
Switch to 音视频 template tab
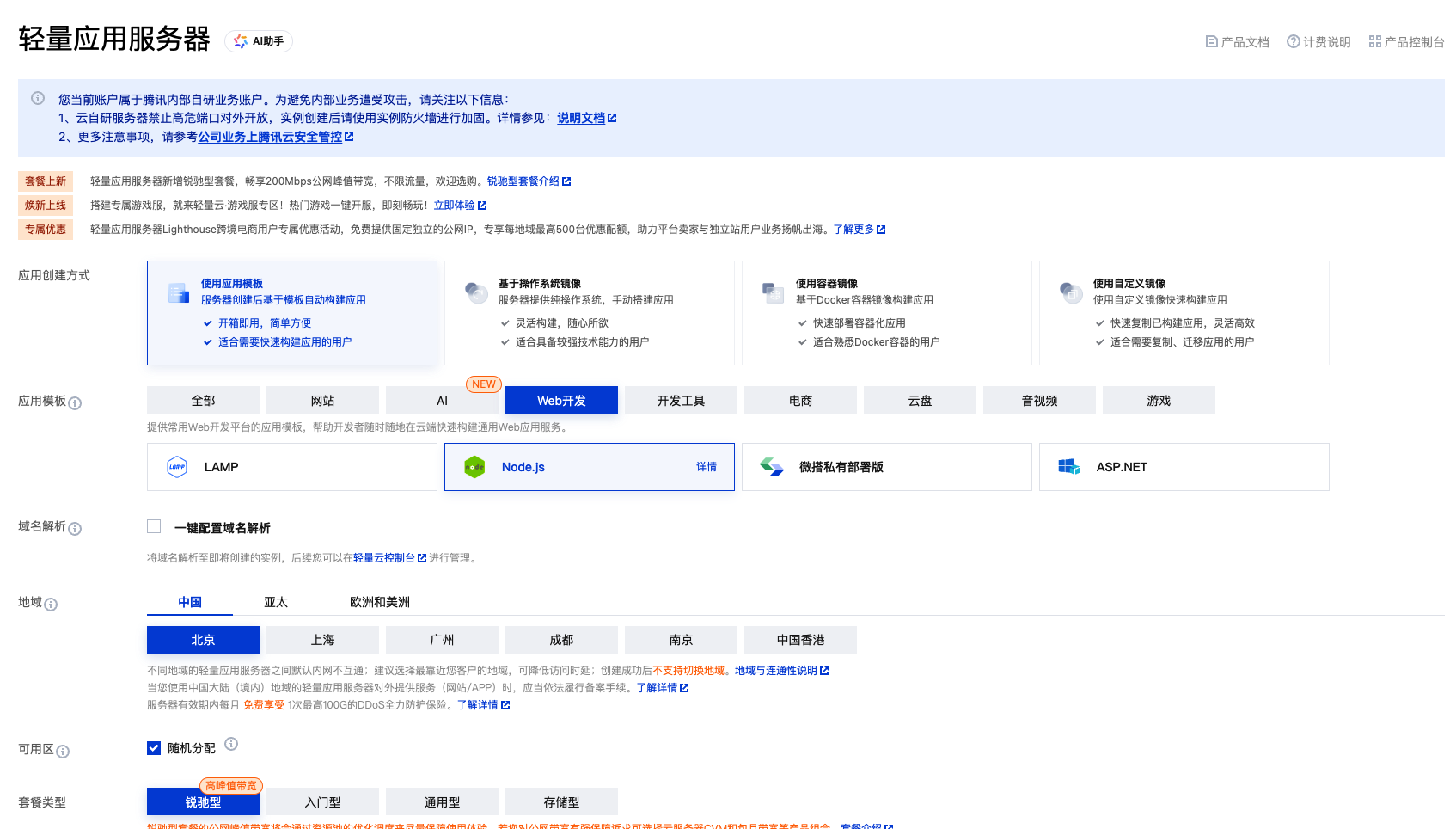pyautogui.click(x=1039, y=400)
